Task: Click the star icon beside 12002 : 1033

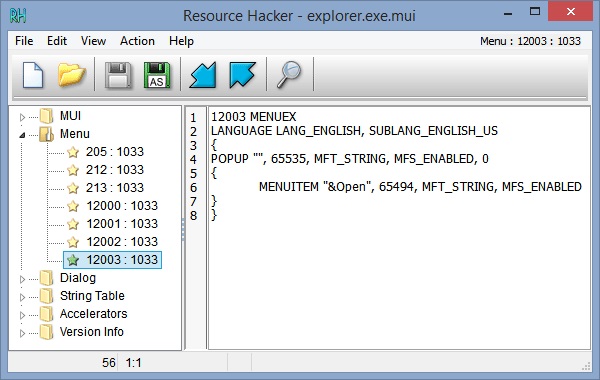Action: click(x=73, y=242)
